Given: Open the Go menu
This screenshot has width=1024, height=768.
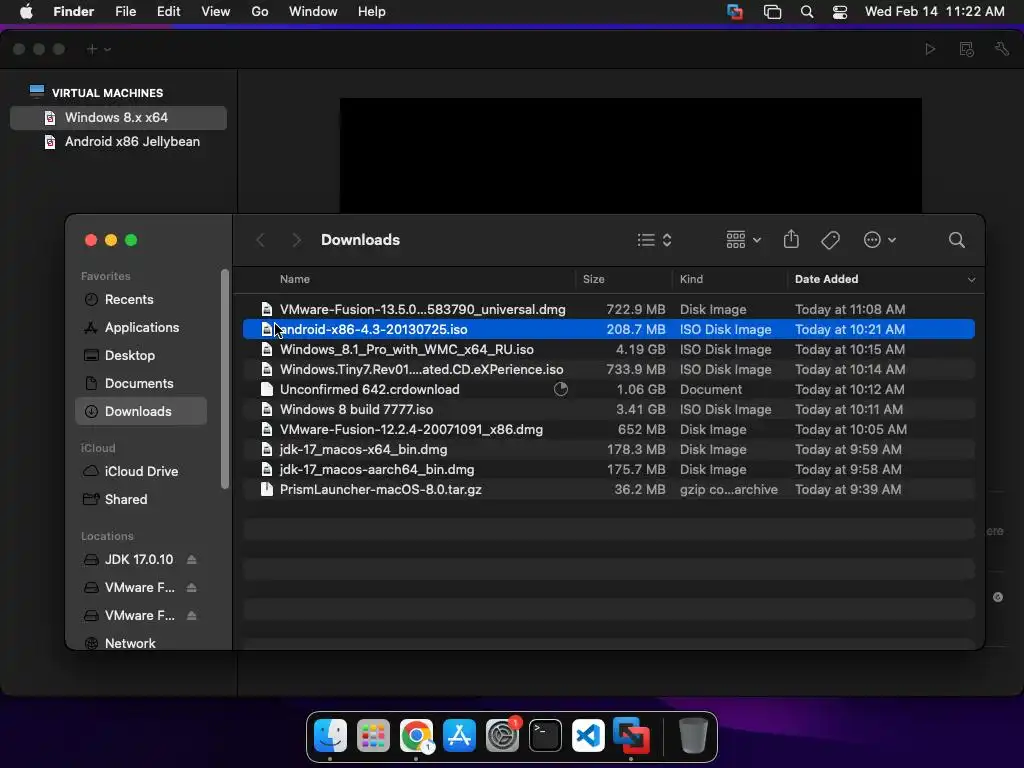Looking at the screenshot, I should 260,12.
